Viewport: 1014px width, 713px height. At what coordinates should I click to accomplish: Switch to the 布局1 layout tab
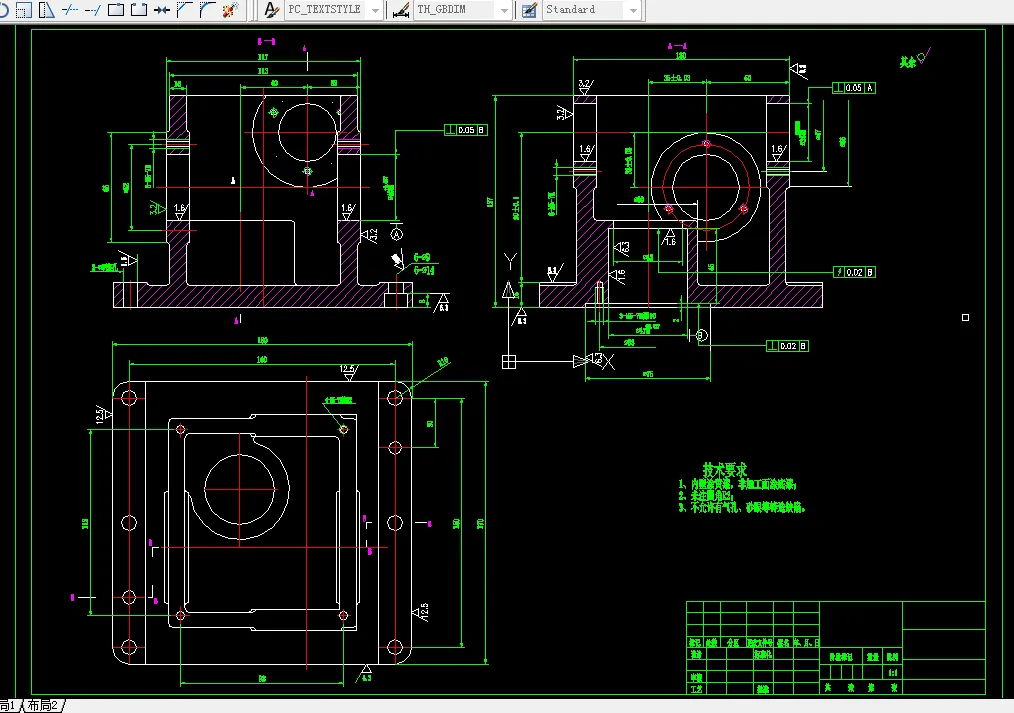pyautogui.click(x=10, y=706)
